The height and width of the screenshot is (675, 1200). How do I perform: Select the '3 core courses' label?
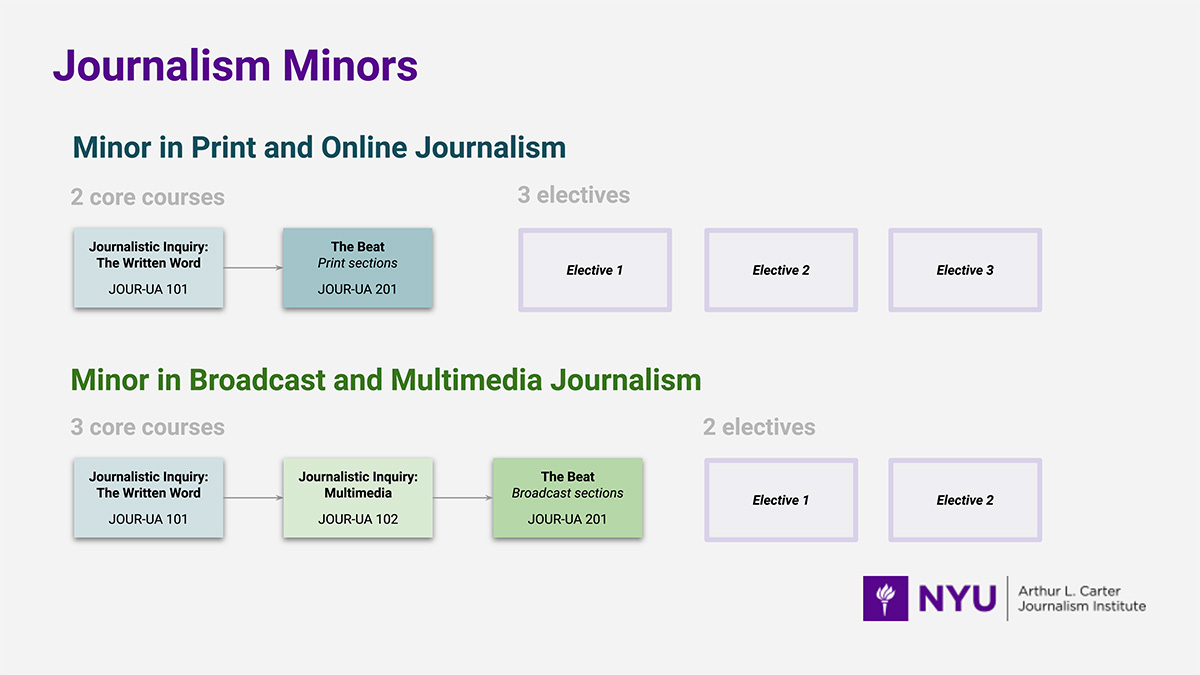(147, 427)
